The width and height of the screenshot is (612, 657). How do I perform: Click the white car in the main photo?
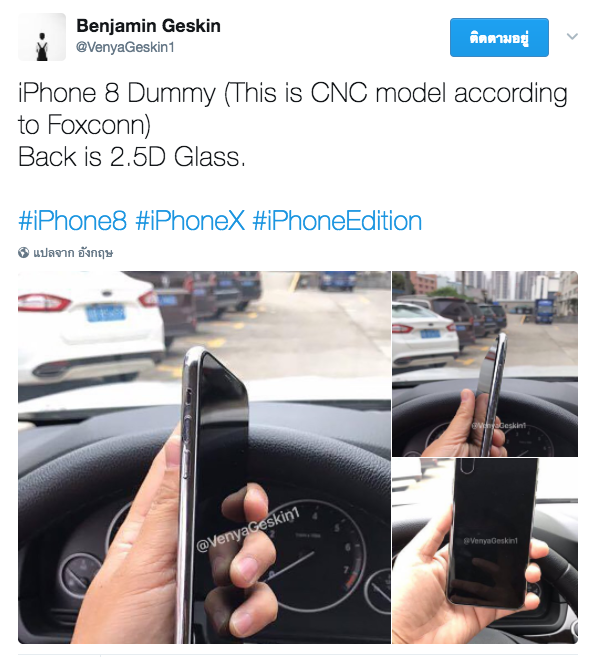point(91,327)
